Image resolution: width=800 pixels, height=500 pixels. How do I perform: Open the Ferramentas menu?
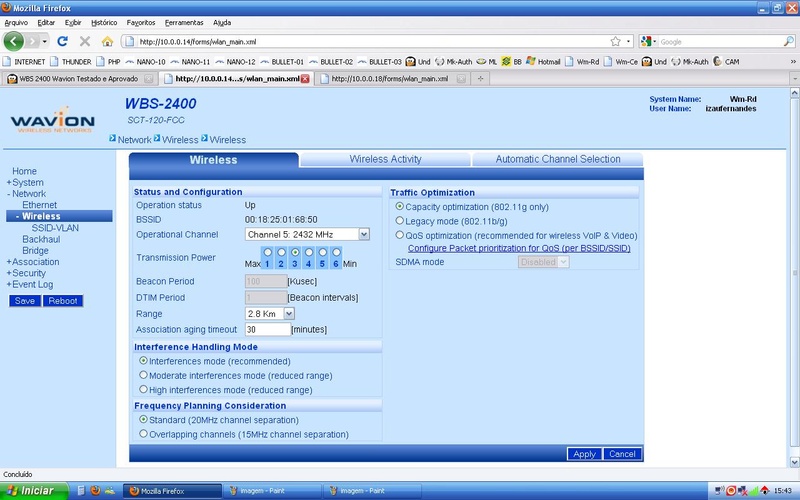[x=184, y=22]
